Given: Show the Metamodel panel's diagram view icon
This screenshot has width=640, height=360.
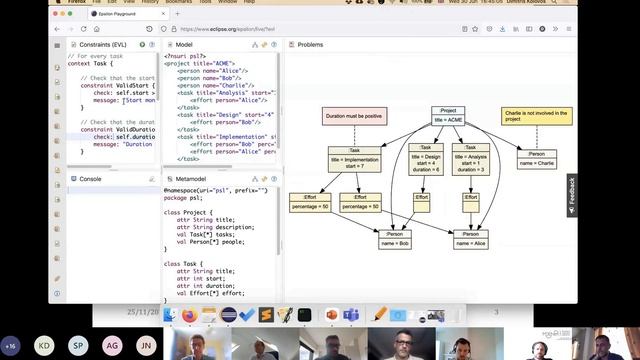Looking at the screenshot, I should coord(255,179).
